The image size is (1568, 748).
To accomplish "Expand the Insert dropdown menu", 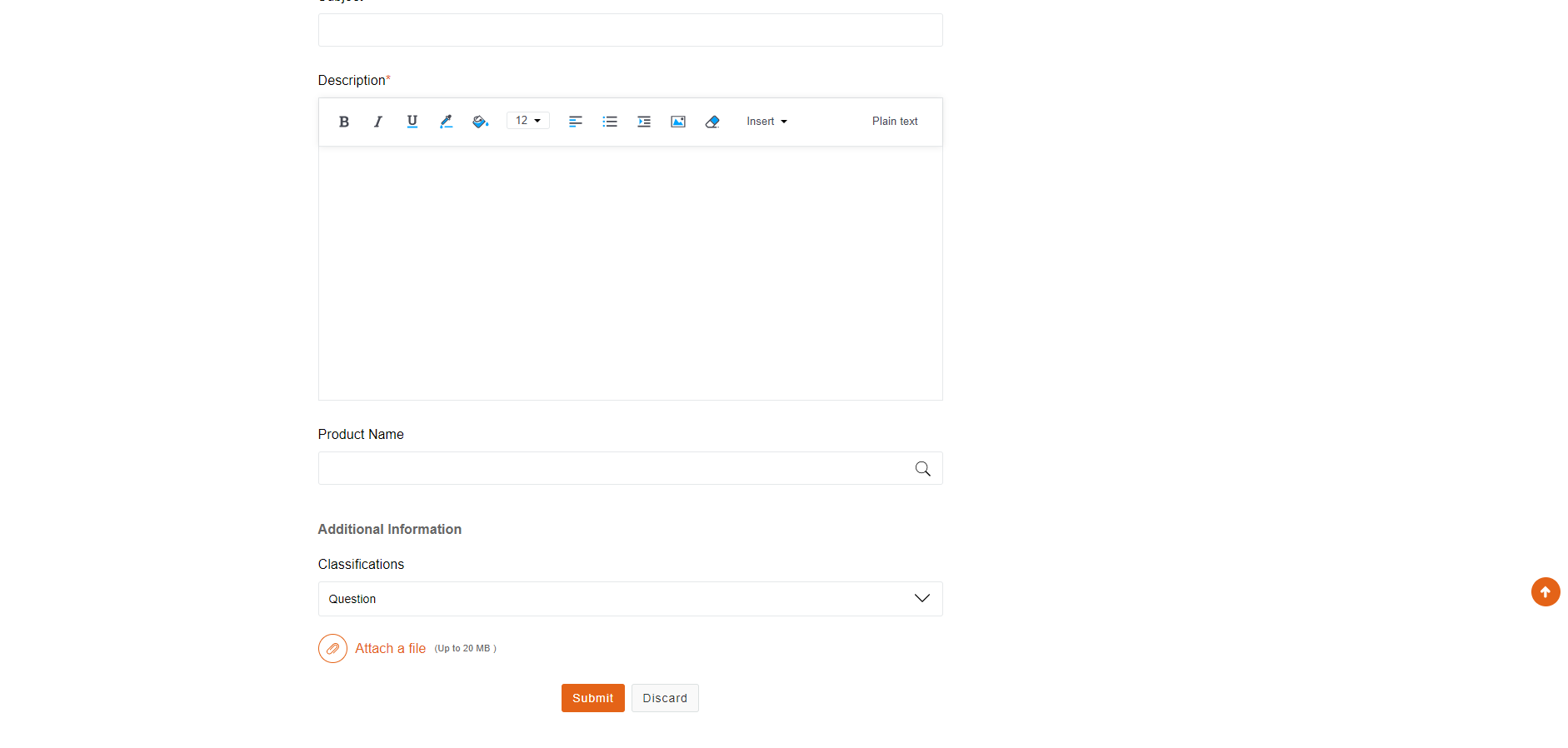I will (767, 122).
